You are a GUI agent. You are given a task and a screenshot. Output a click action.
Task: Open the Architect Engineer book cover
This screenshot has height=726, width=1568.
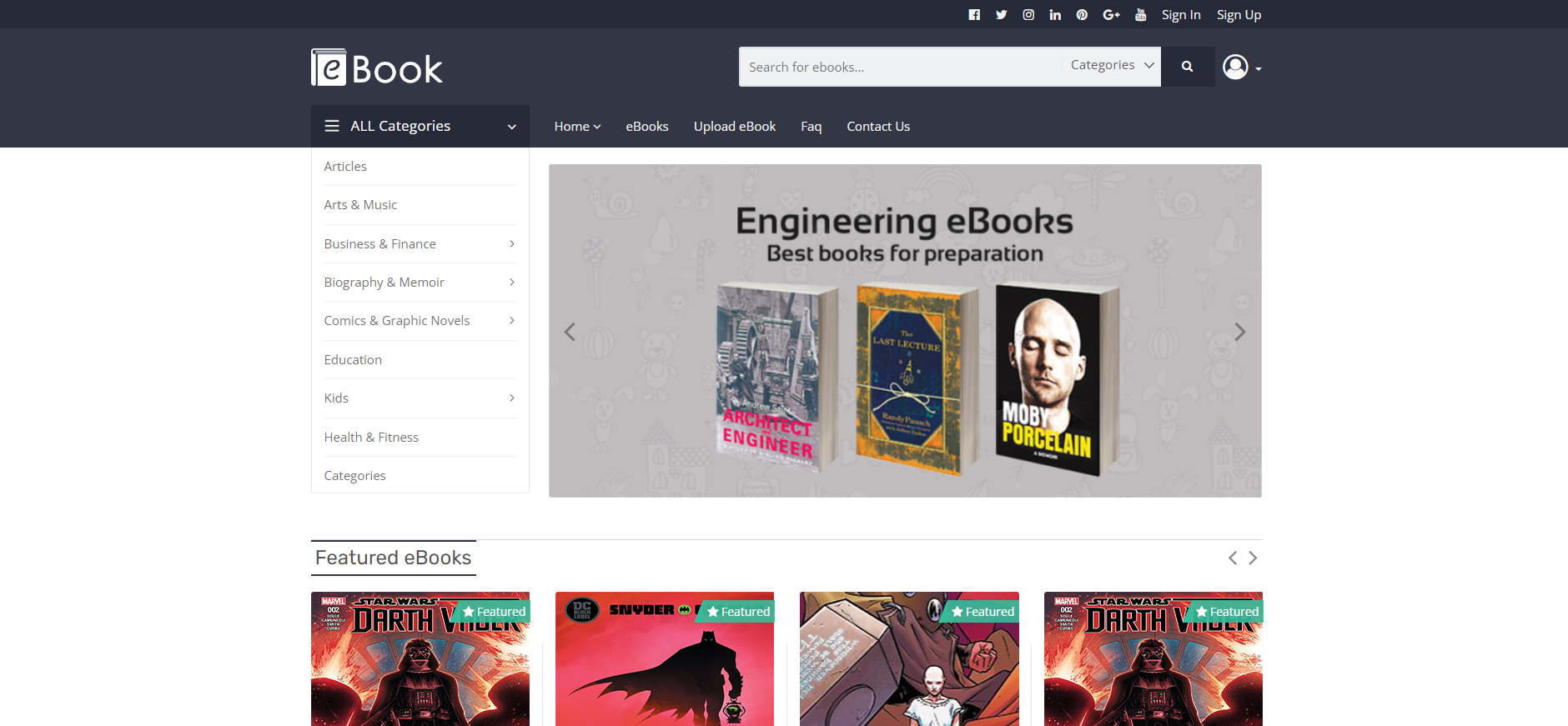pos(776,378)
